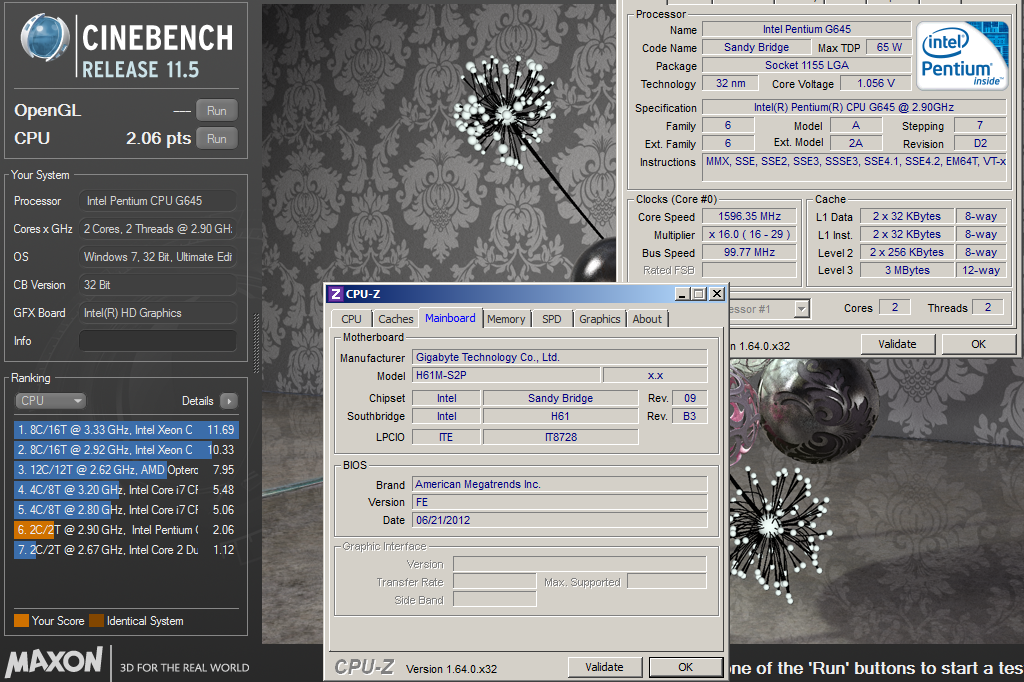The height and width of the screenshot is (682, 1024).
Task: Open the Ranking CPU dropdown
Action: tap(50, 401)
